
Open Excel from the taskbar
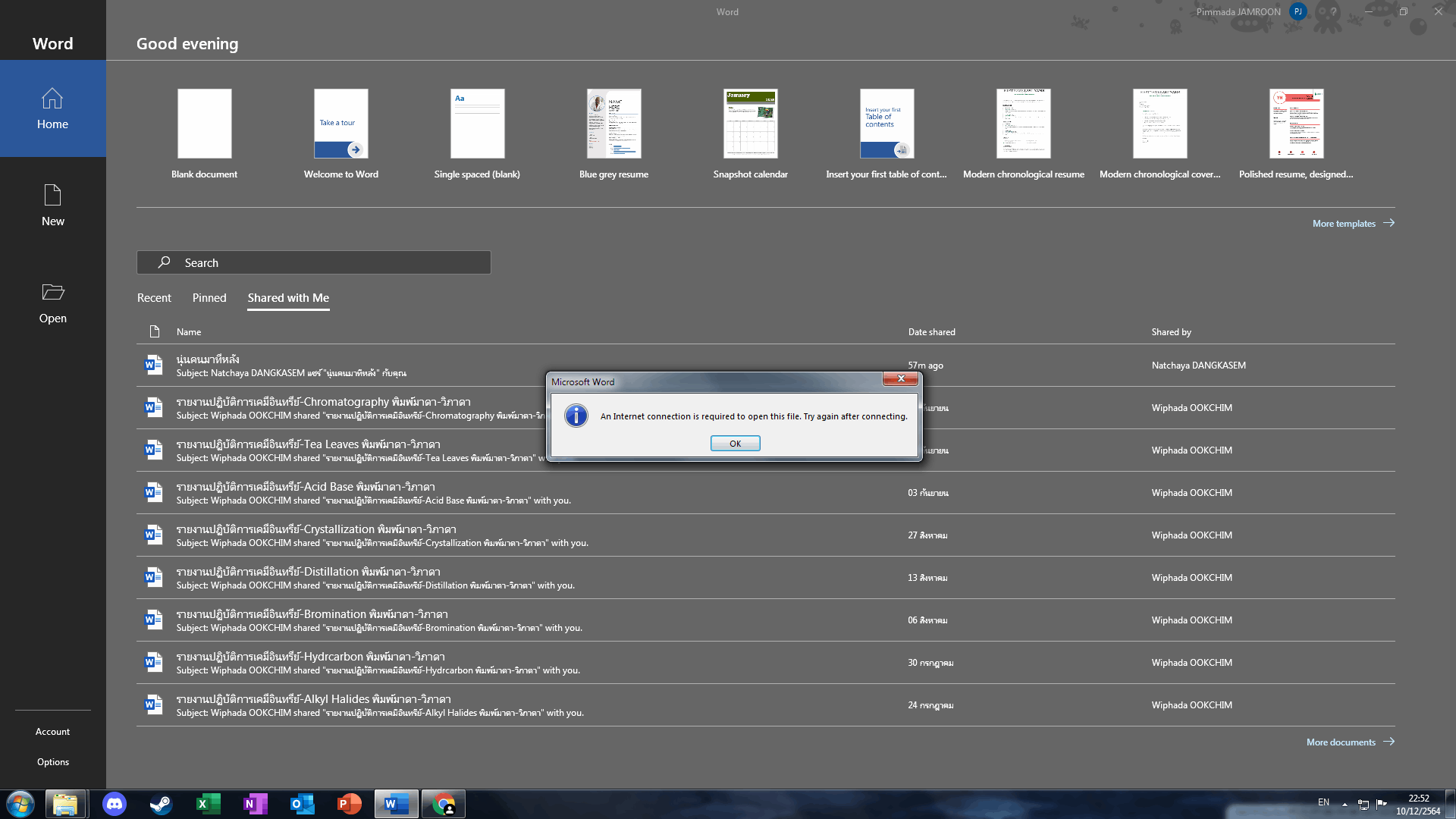(208, 804)
